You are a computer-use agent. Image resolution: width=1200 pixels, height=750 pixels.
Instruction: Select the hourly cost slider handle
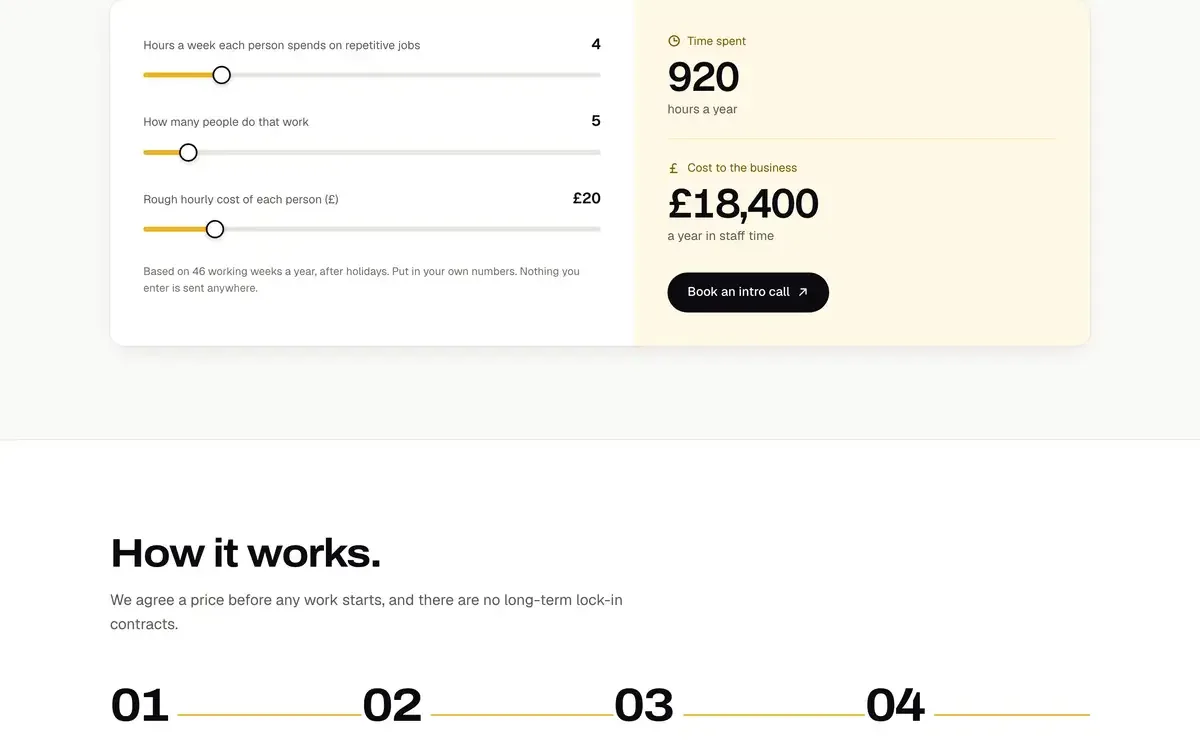coord(215,229)
